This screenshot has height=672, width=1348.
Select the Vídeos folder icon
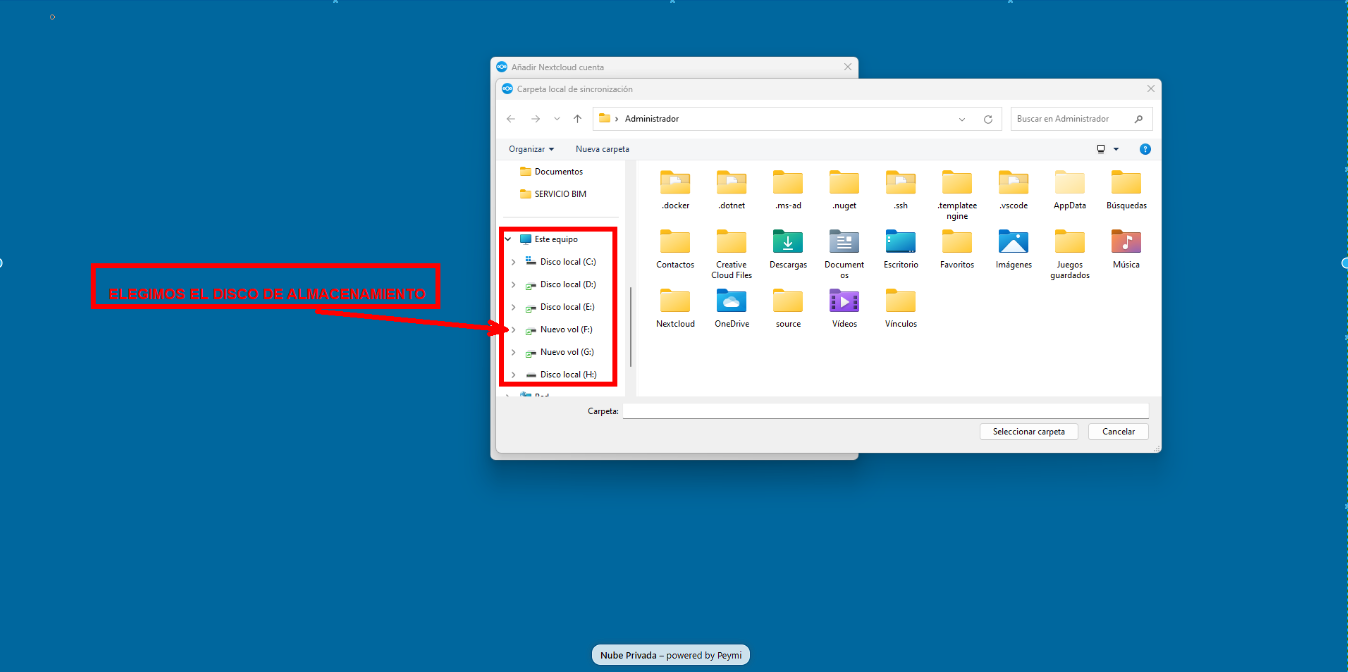[x=844, y=302]
